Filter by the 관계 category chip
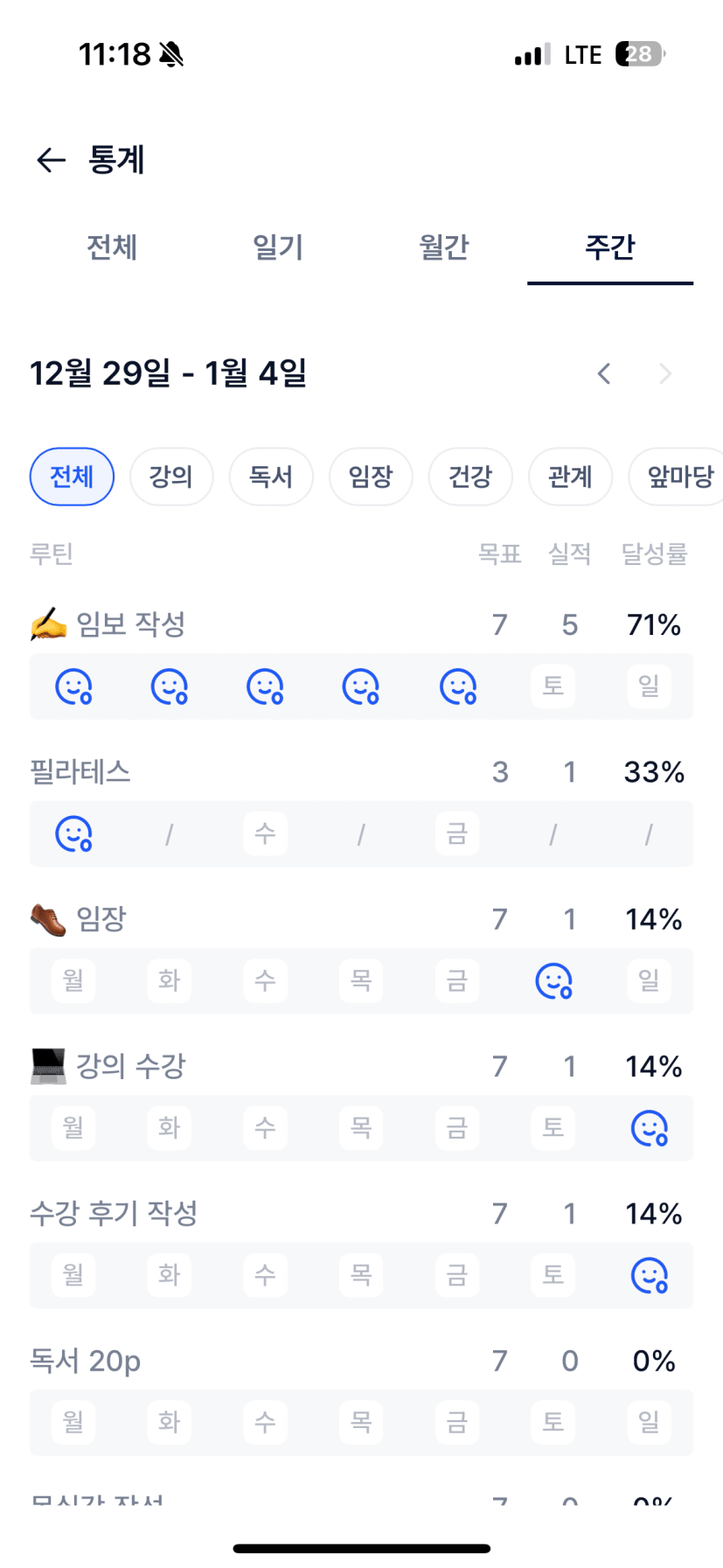Screen dimensions: 723x1568 [x=570, y=477]
